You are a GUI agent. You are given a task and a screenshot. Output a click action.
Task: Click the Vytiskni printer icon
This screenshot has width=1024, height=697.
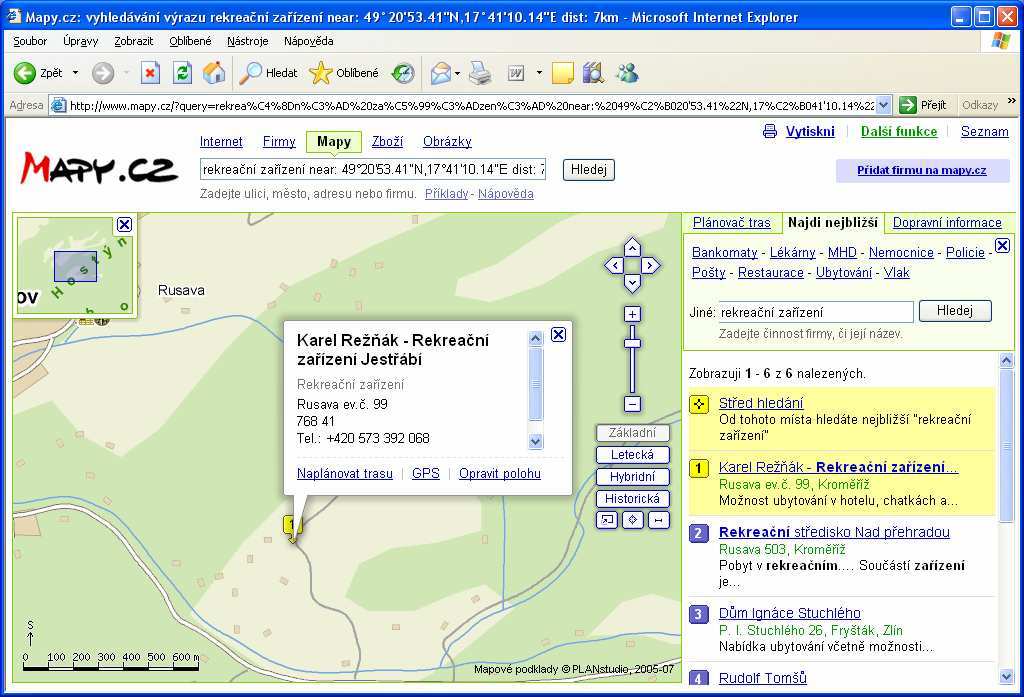coord(770,131)
